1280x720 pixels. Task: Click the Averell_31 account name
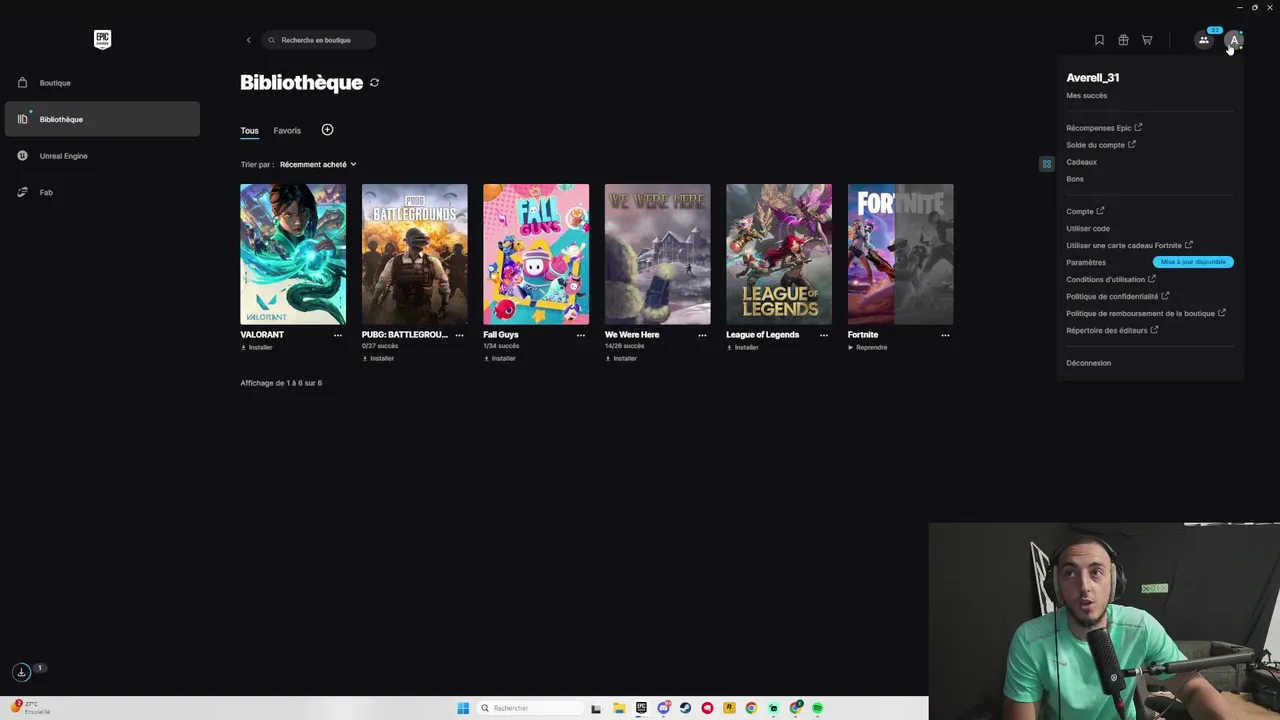pos(1093,78)
